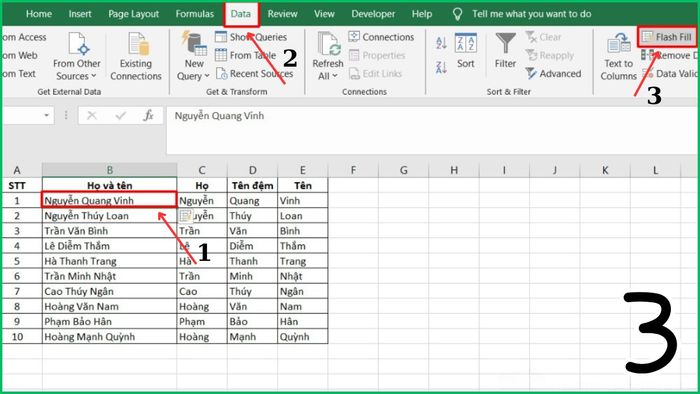Expand the New Query dropdown arrow

[207, 76]
